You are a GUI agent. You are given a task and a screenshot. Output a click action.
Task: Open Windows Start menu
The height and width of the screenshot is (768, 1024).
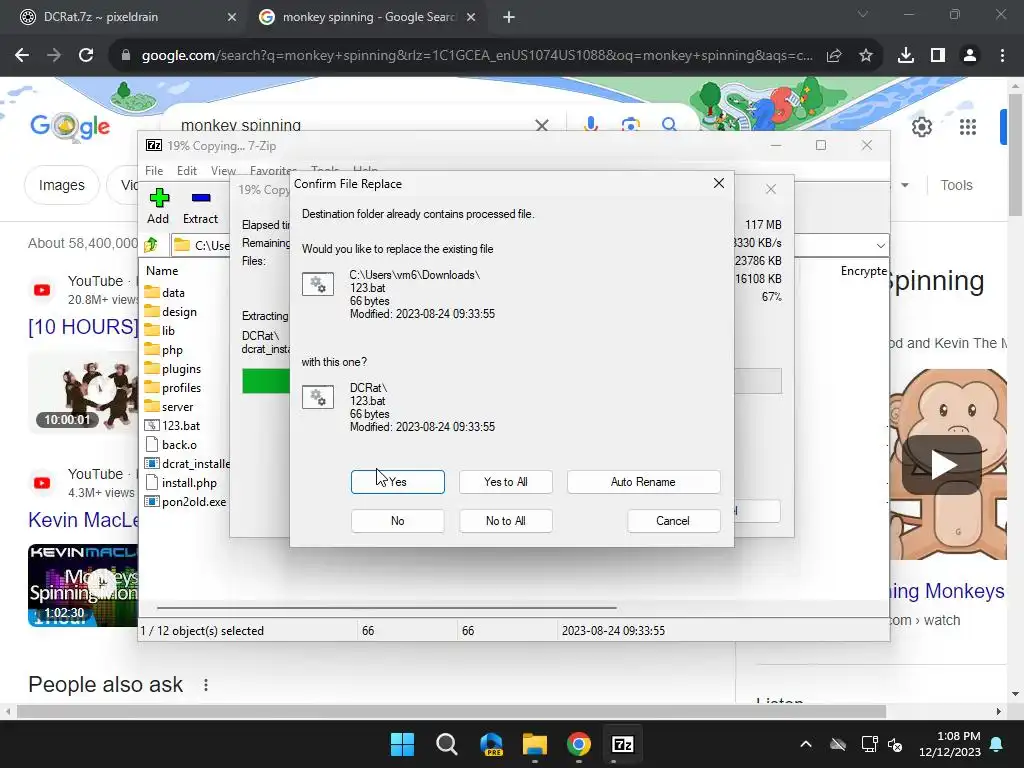[402, 744]
